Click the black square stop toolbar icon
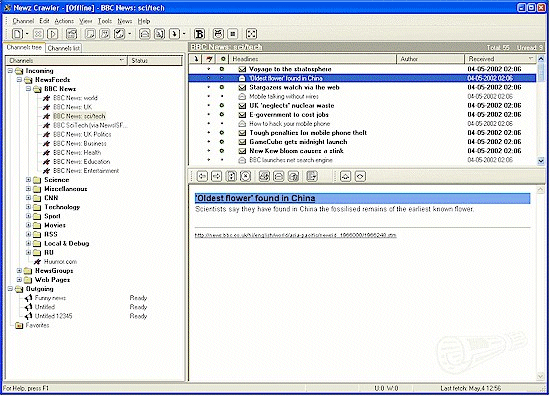 click(232, 34)
